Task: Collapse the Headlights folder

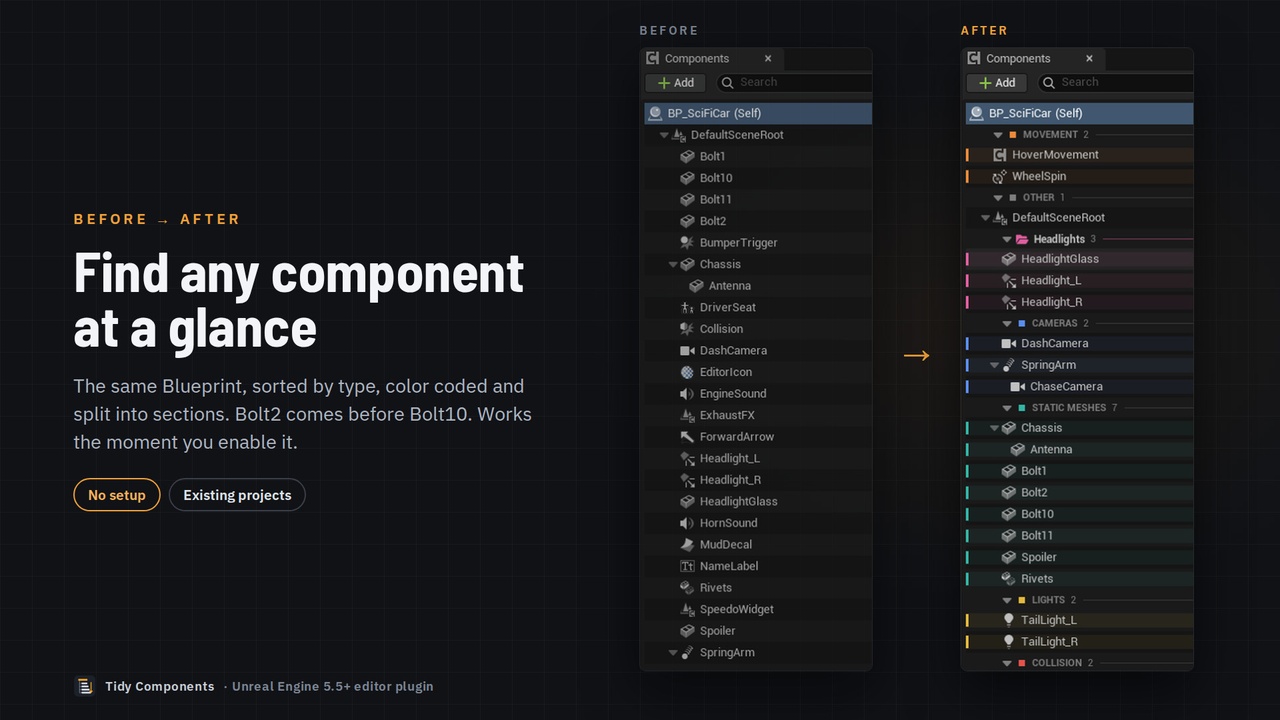Action: coord(1007,239)
